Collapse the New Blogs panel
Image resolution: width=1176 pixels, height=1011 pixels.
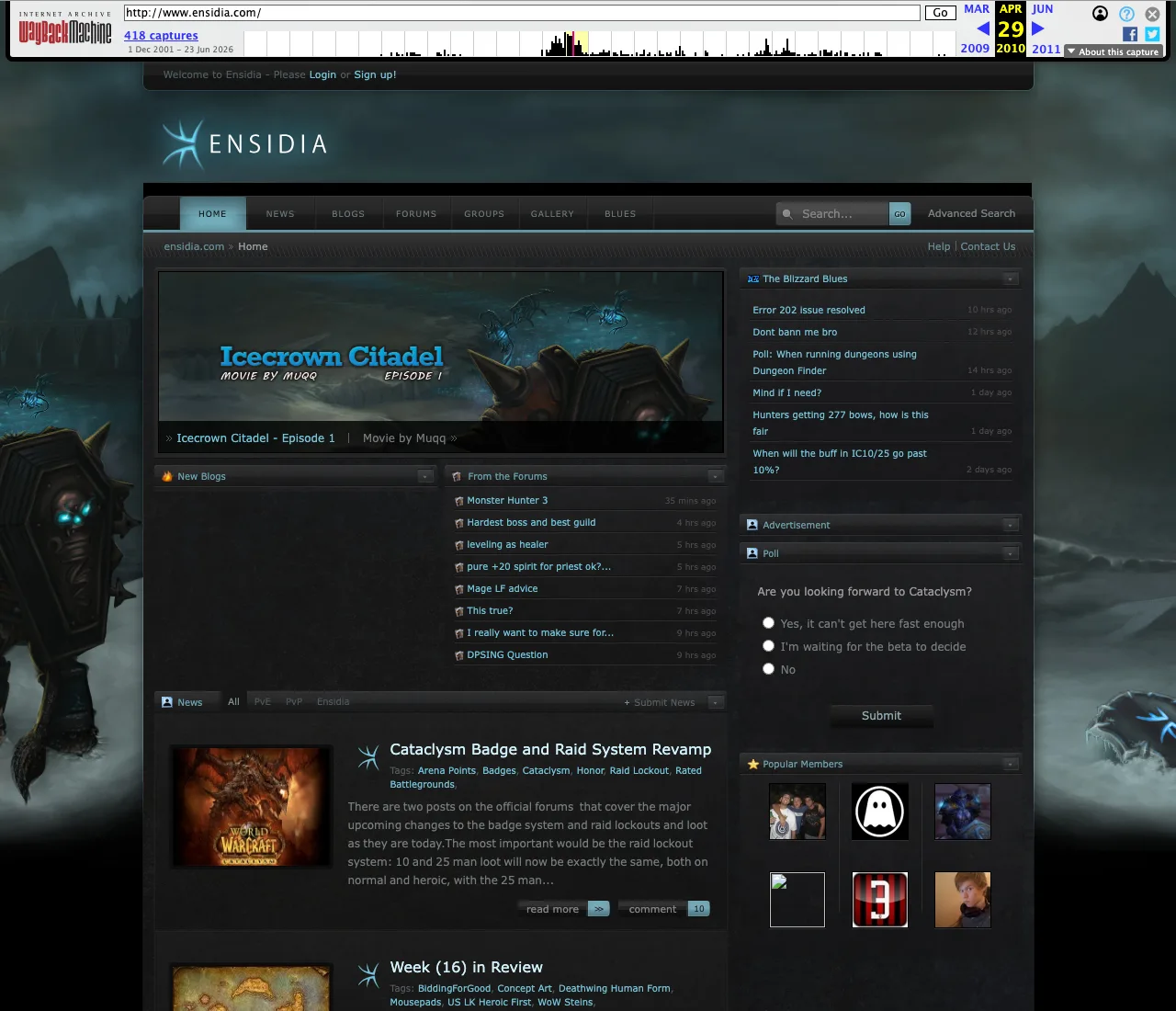[x=425, y=476]
